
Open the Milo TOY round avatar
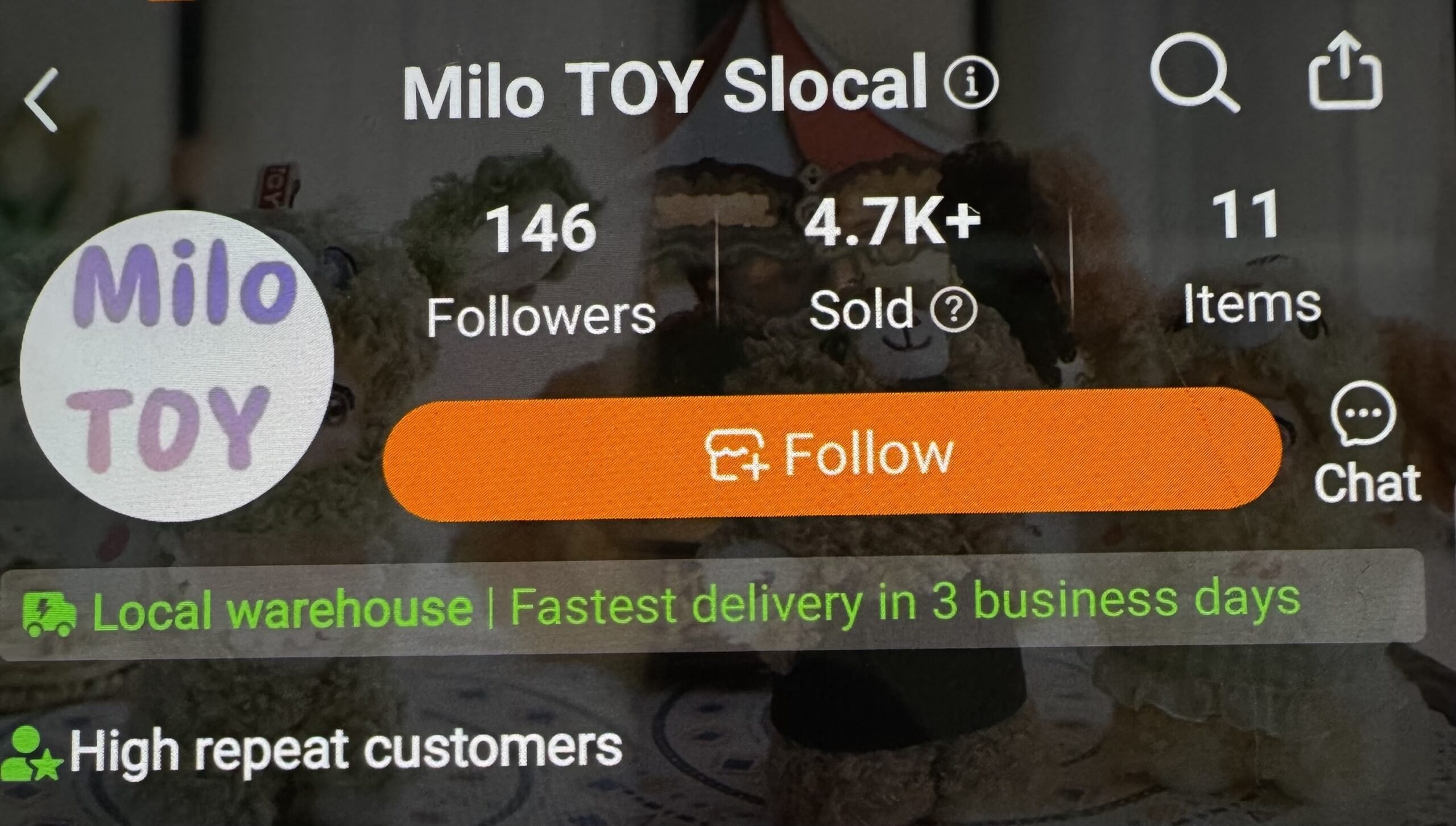click(x=176, y=366)
